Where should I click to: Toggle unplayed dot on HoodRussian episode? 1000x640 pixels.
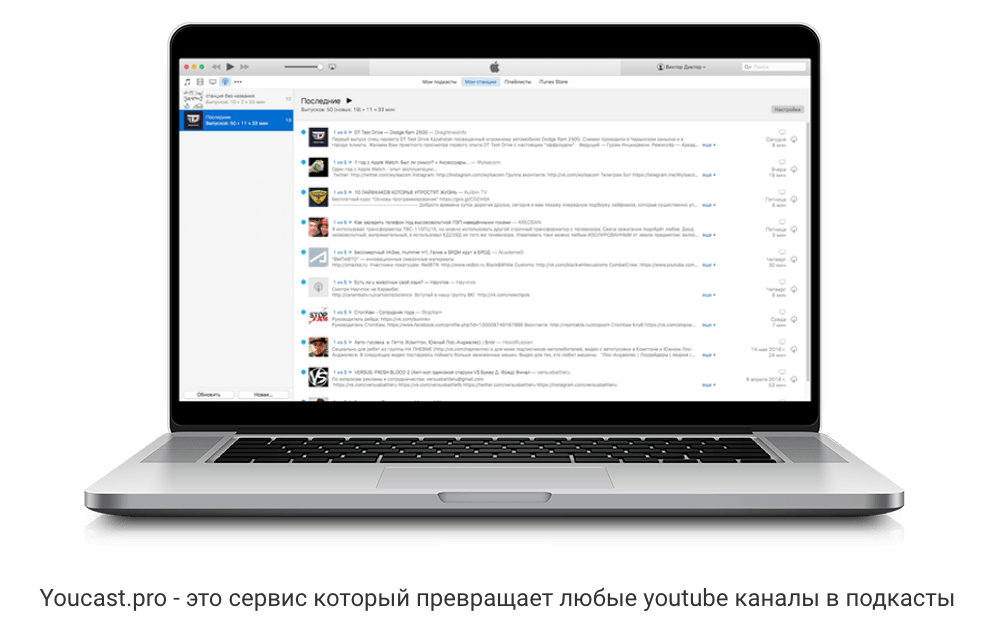303,342
